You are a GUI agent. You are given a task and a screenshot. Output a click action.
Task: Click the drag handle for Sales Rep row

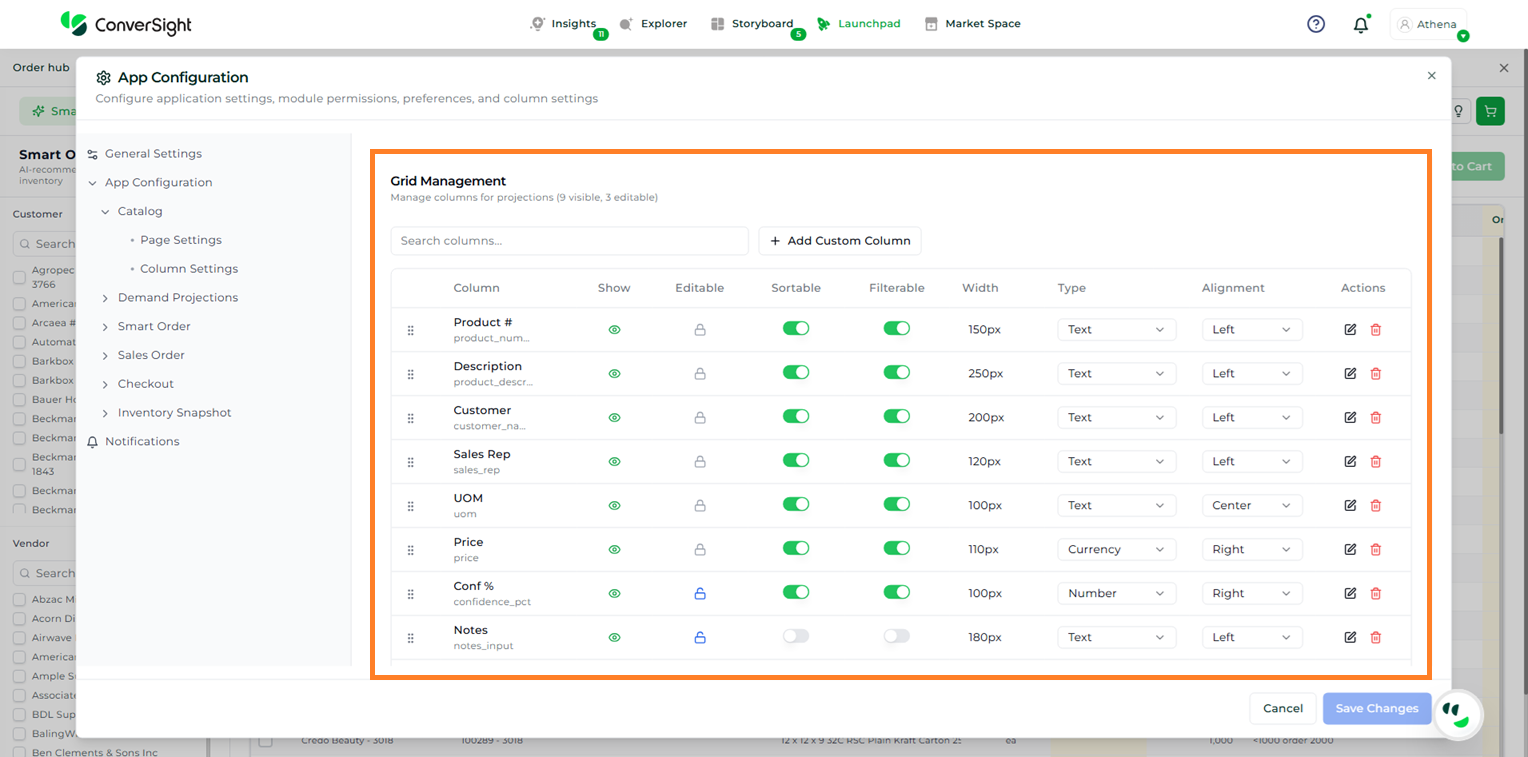pyautogui.click(x=410, y=462)
